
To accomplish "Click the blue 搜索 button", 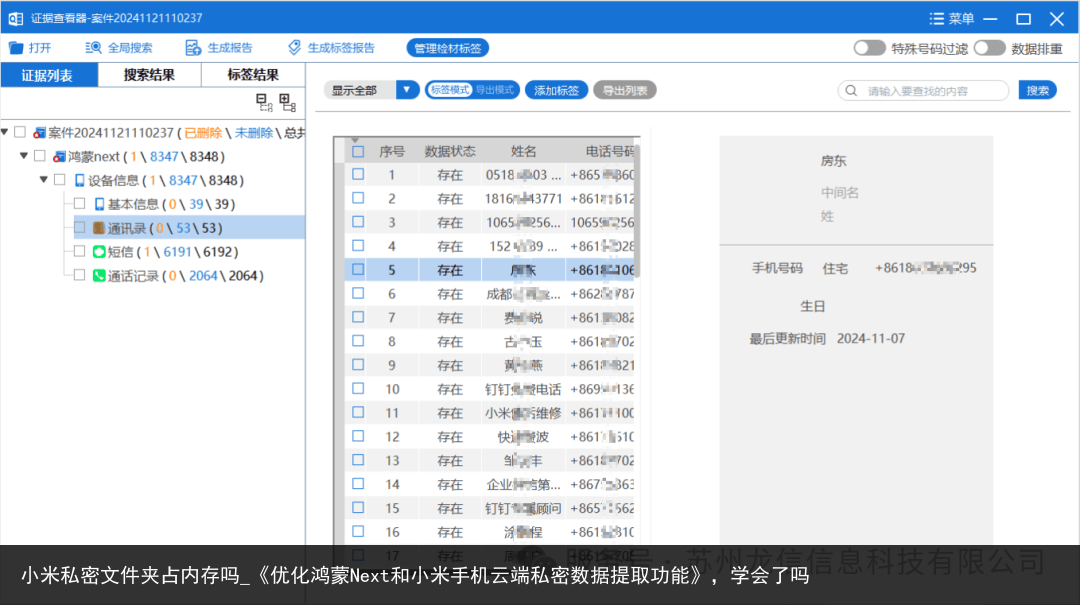I will (x=1037, y=90).
